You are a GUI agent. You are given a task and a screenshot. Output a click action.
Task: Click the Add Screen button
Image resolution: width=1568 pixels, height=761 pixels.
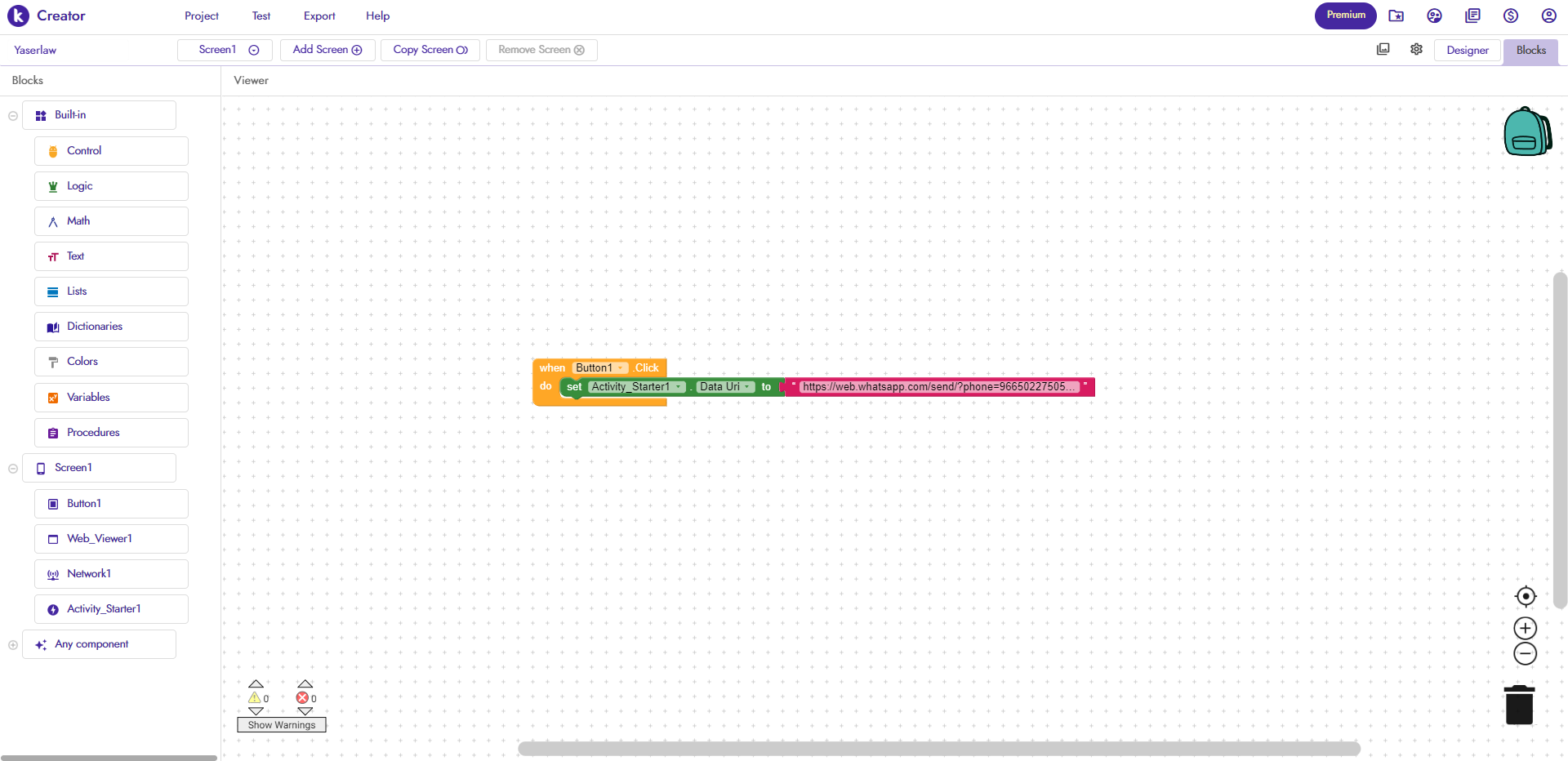coord(327,50)
